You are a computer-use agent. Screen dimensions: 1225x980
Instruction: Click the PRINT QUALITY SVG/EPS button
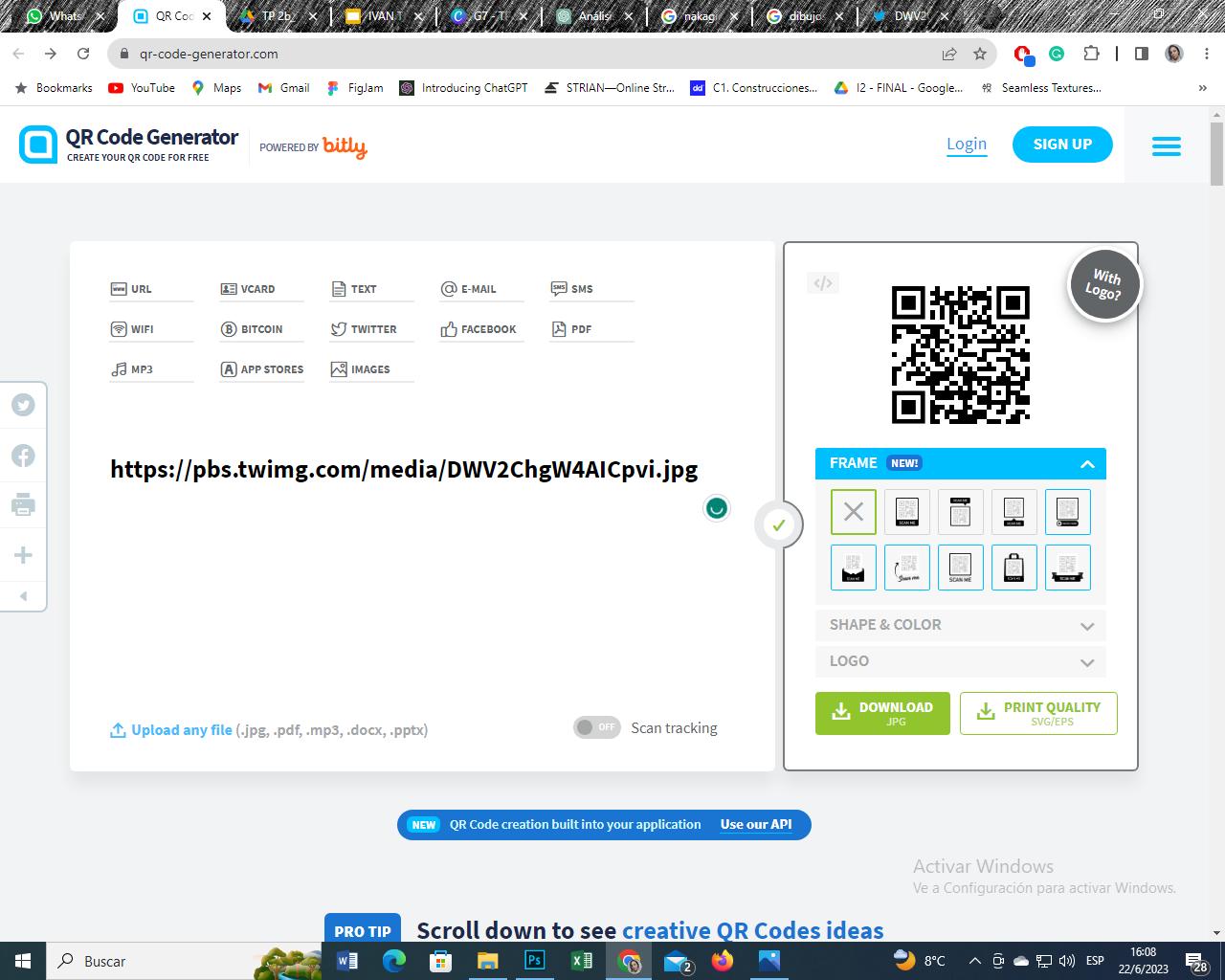click(x=1038, y=713)
